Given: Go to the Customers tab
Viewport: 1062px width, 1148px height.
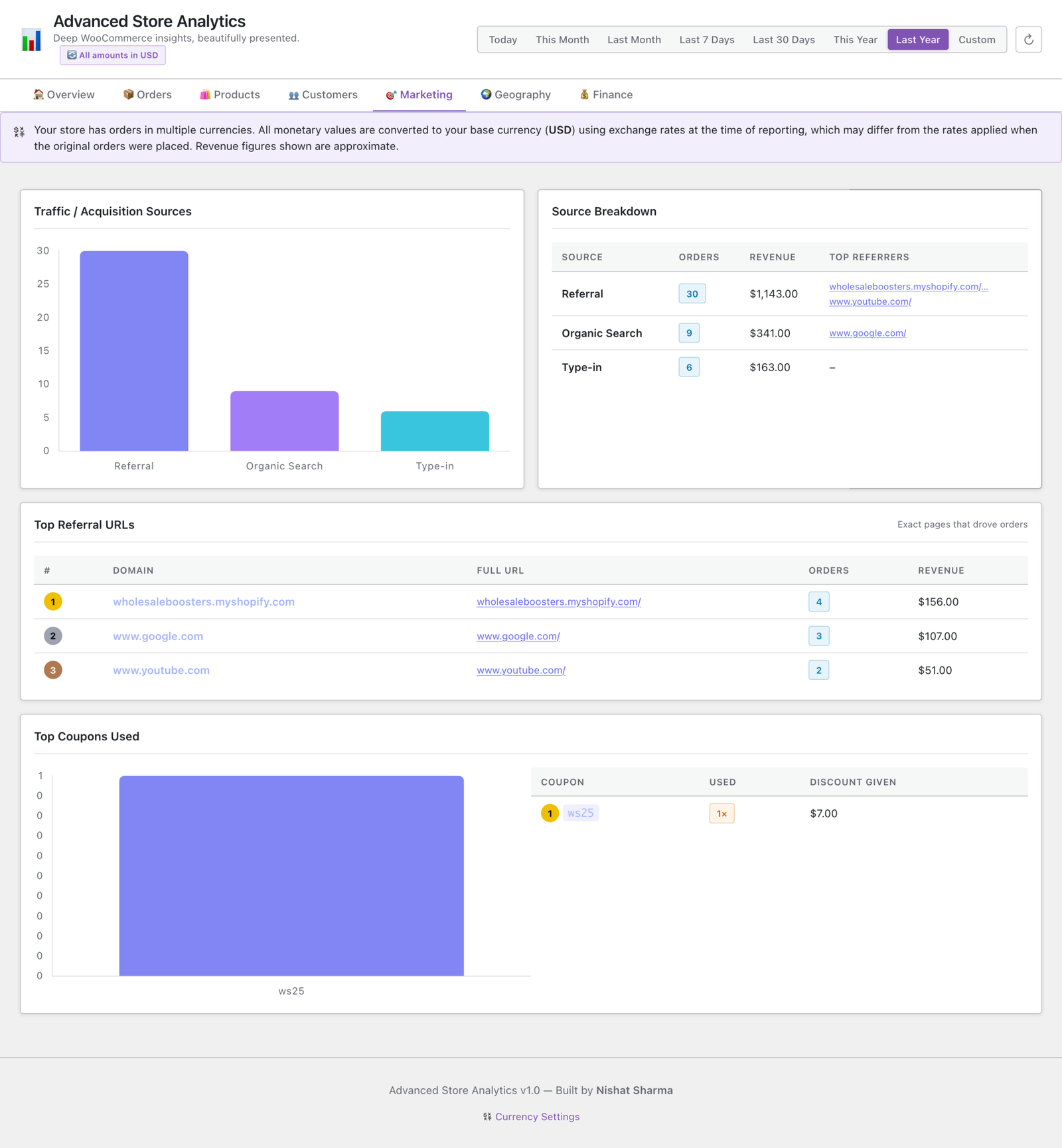Looking at the screenshot, I should click(323, 95).
